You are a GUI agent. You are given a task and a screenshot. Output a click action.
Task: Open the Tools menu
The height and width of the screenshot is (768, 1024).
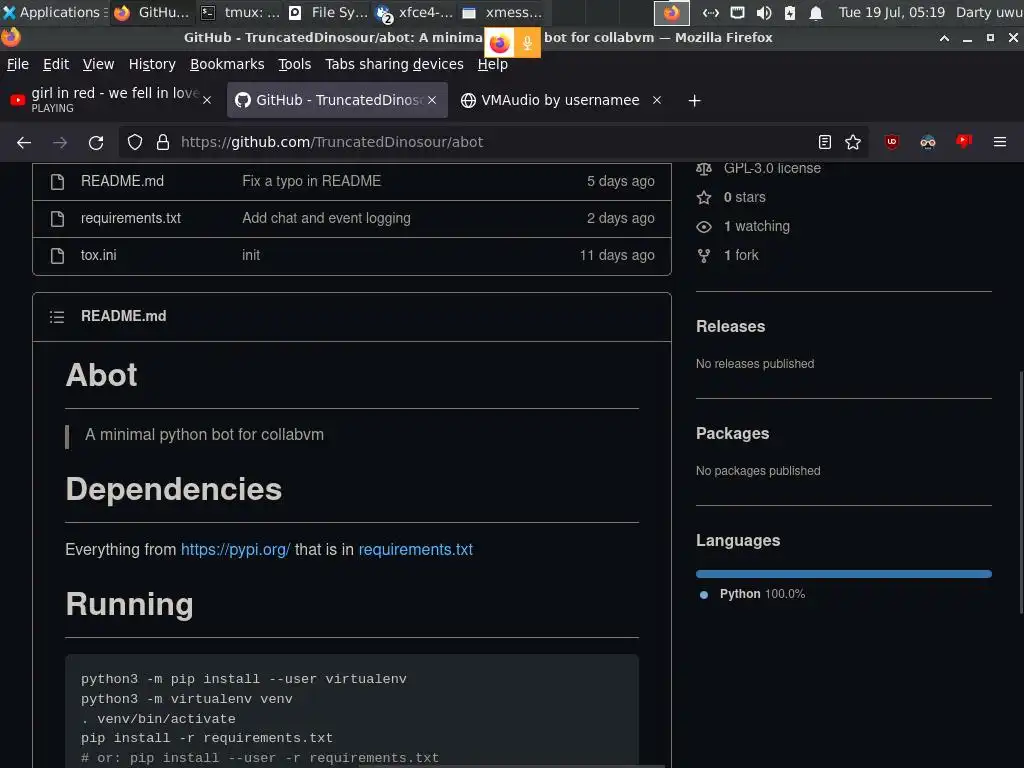tap(295, 64)
